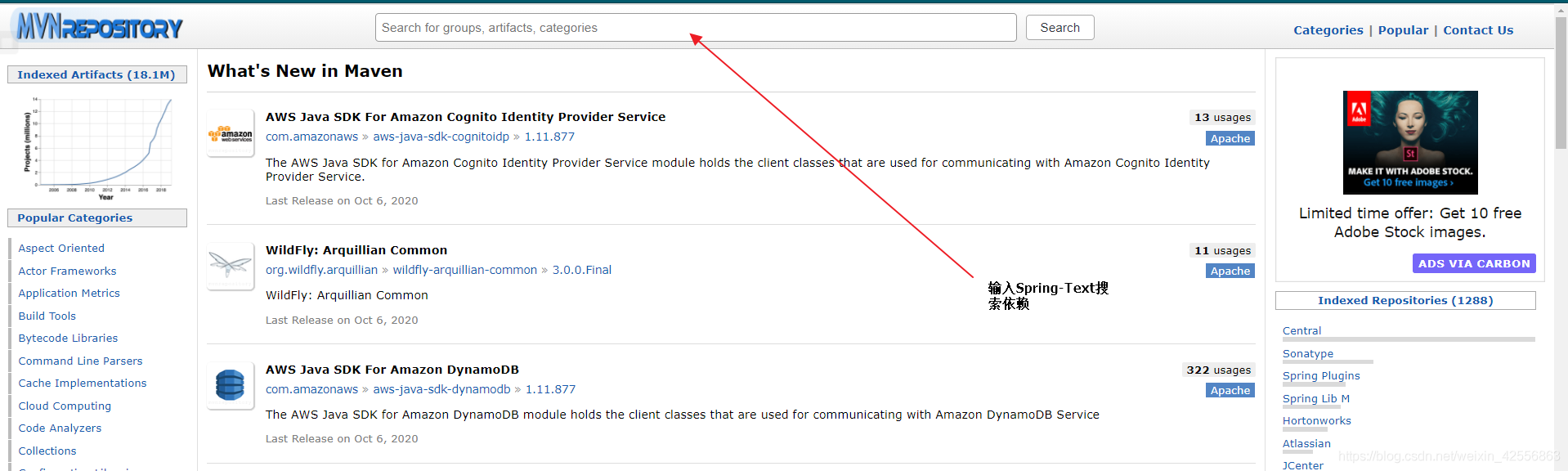Screen dimensions: 1568x471
Task: Click the Apache license tag for DynamoDB
Action: 1230,391
